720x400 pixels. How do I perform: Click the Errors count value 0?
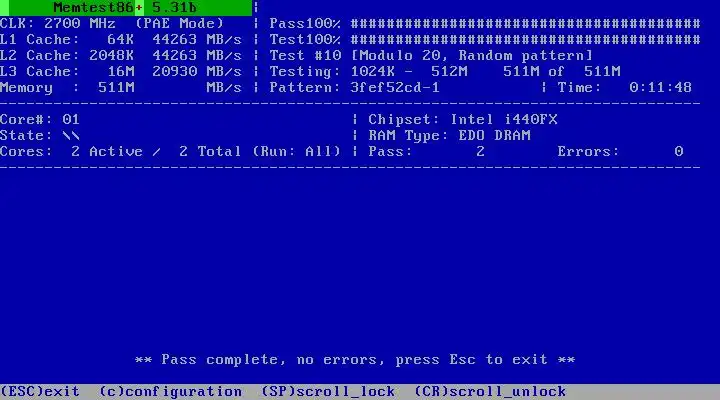click(x=679, y=152)
